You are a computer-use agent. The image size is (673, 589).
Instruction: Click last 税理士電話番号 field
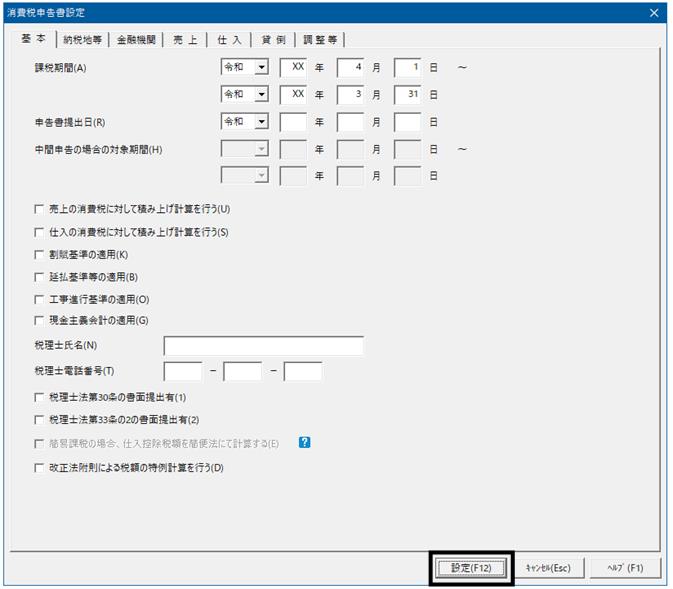(303, 371)
